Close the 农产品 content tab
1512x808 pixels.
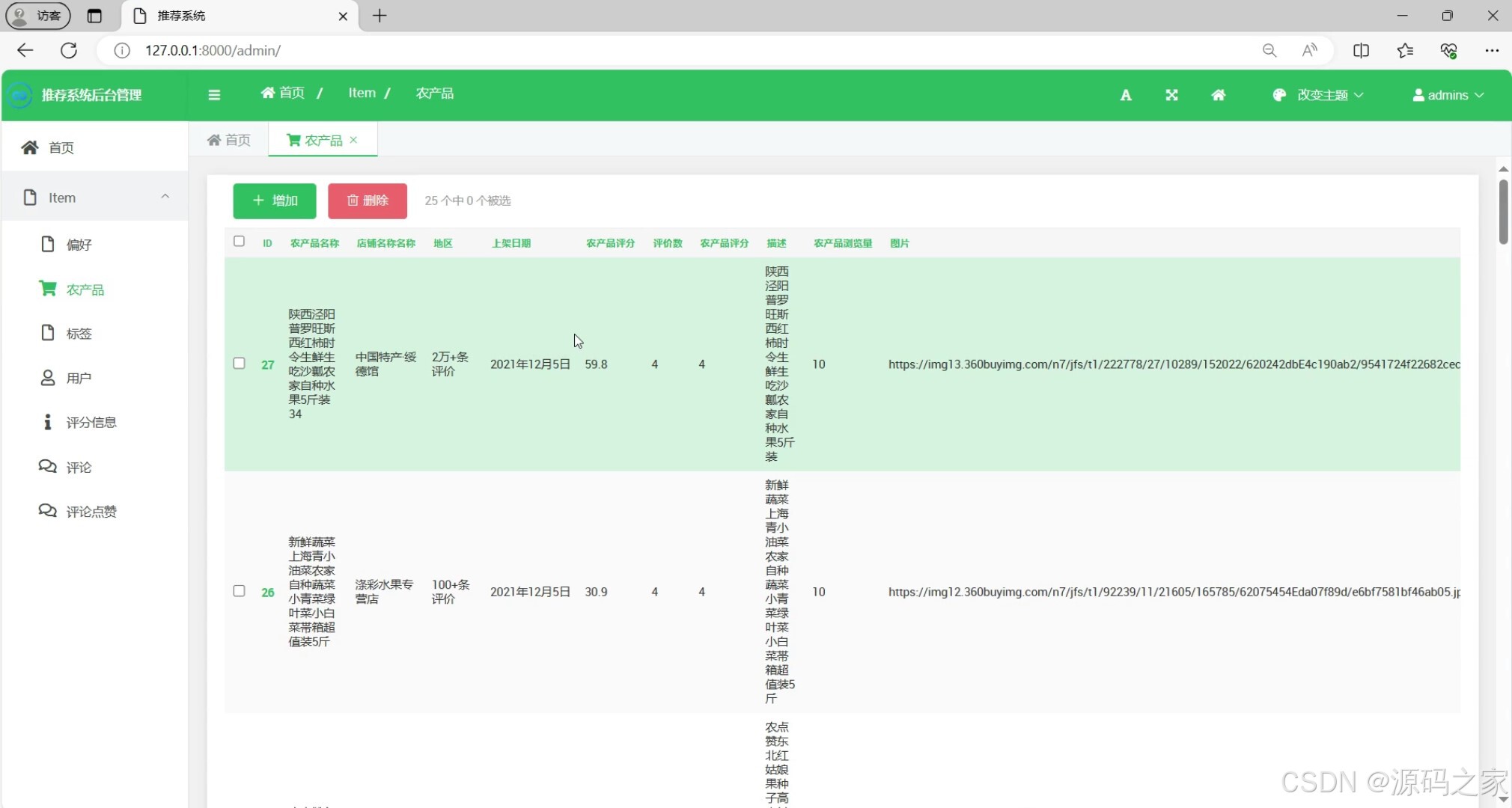point(353,140)
